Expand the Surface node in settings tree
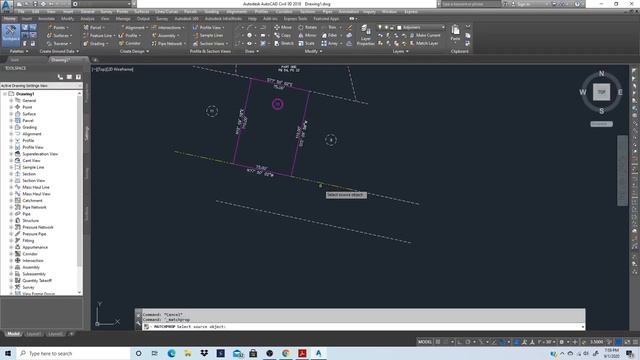The width and height of the screenshot is (640, 360). click(11, 114)
